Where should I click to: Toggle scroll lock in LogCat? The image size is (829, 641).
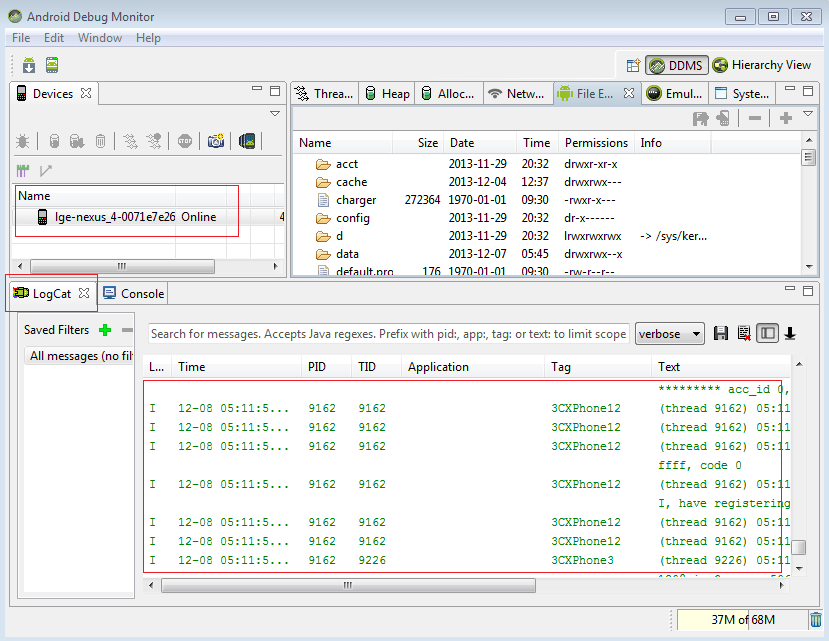click(790, 333)
